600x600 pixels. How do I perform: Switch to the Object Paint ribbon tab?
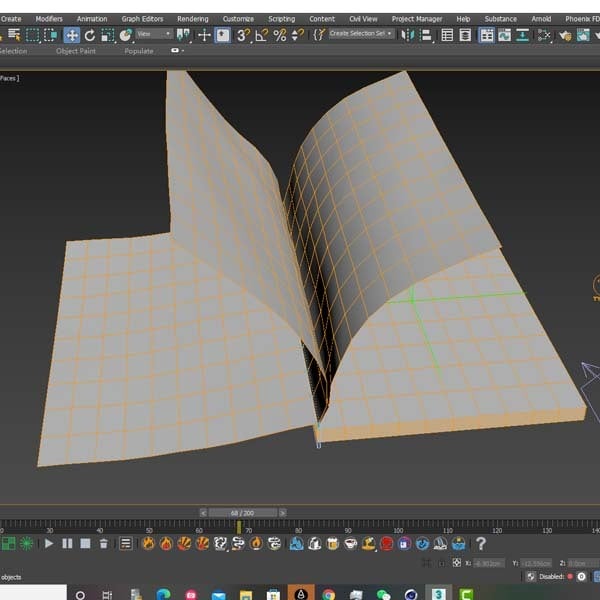point(76,51)
